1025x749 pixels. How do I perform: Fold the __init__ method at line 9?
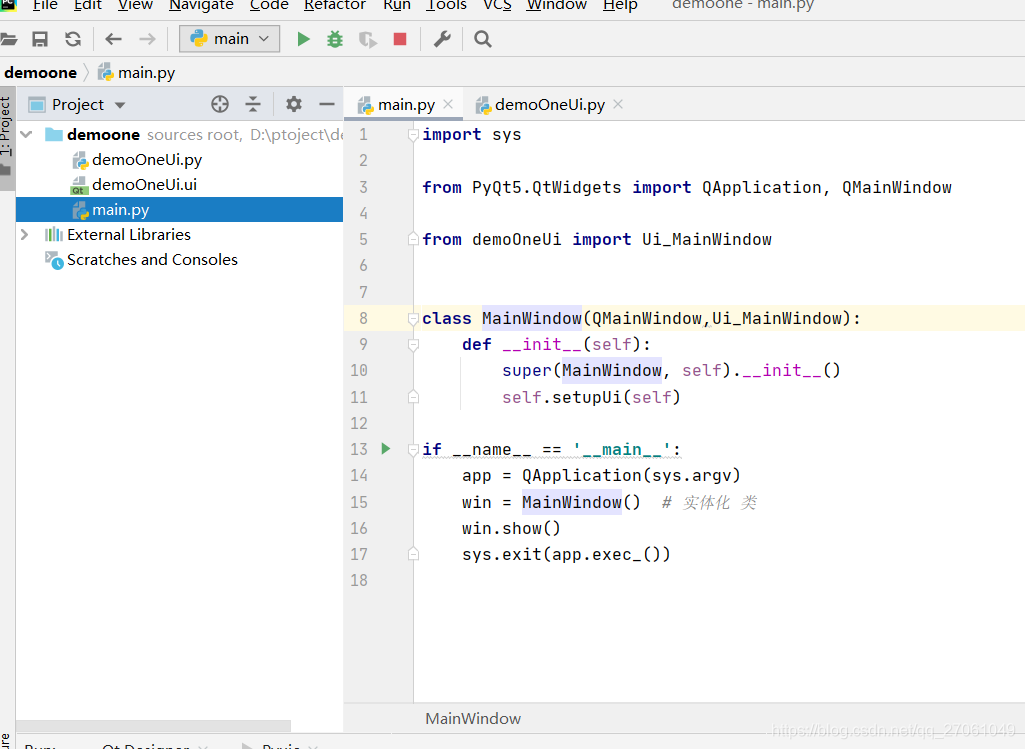click(413, 344)
